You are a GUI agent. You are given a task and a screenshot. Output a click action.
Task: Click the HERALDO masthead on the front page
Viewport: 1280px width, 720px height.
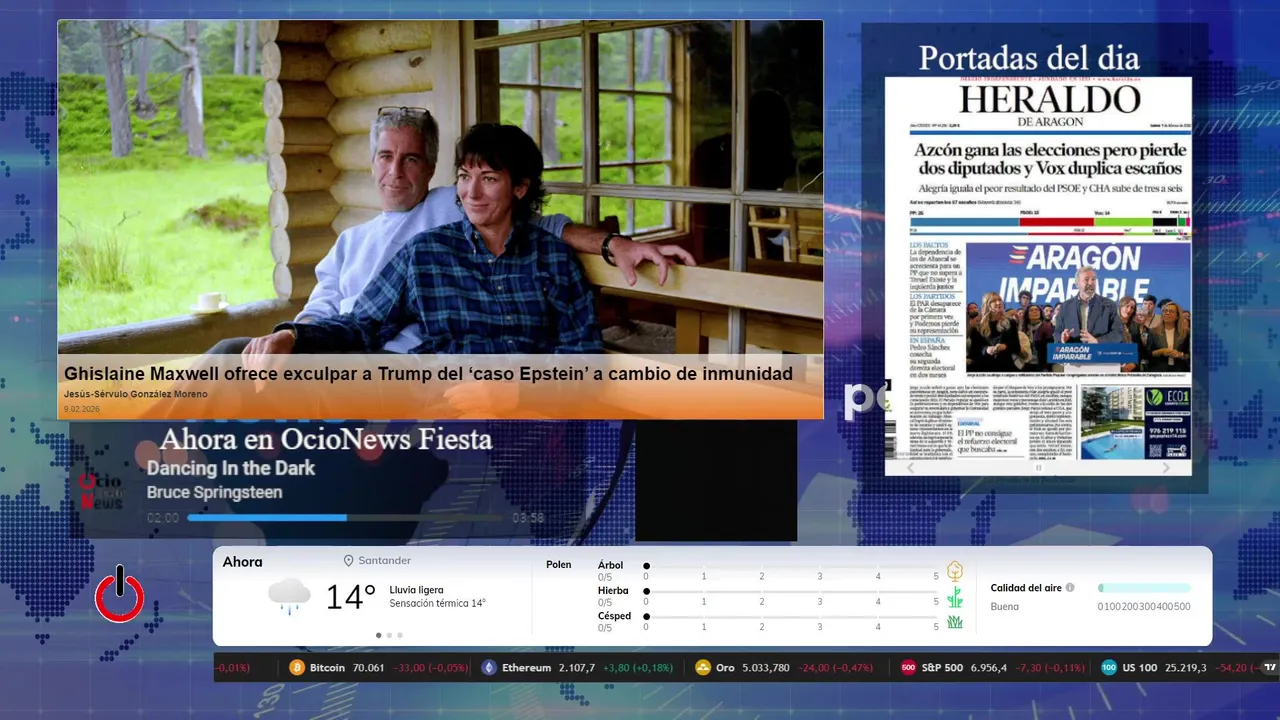[x=1049, y=100]
